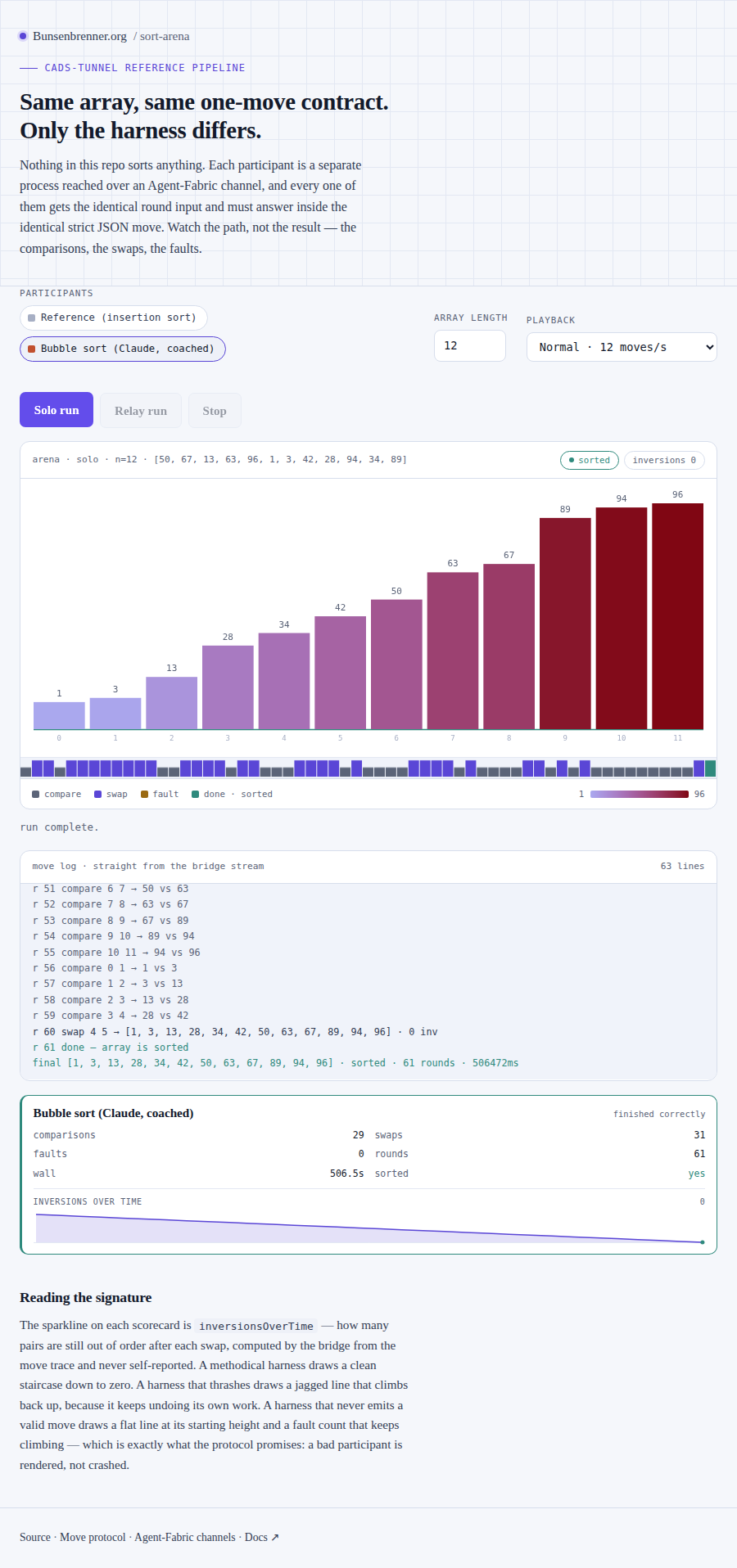Click the bar with value 96
737x1568 pixels.
click(677, 616)
